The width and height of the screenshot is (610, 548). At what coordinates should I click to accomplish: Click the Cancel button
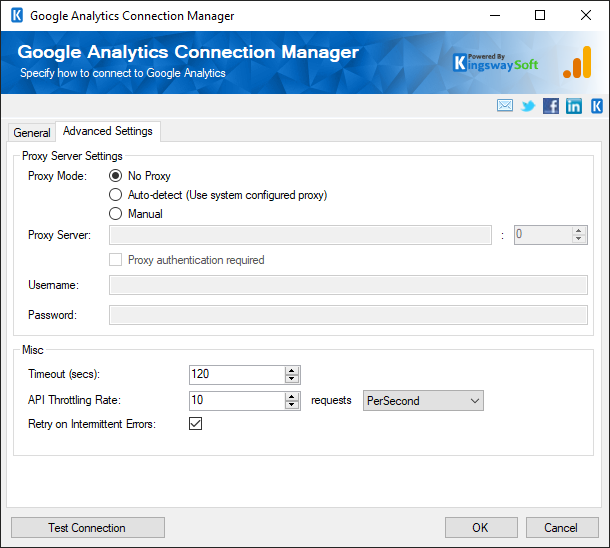click(562, 528)
